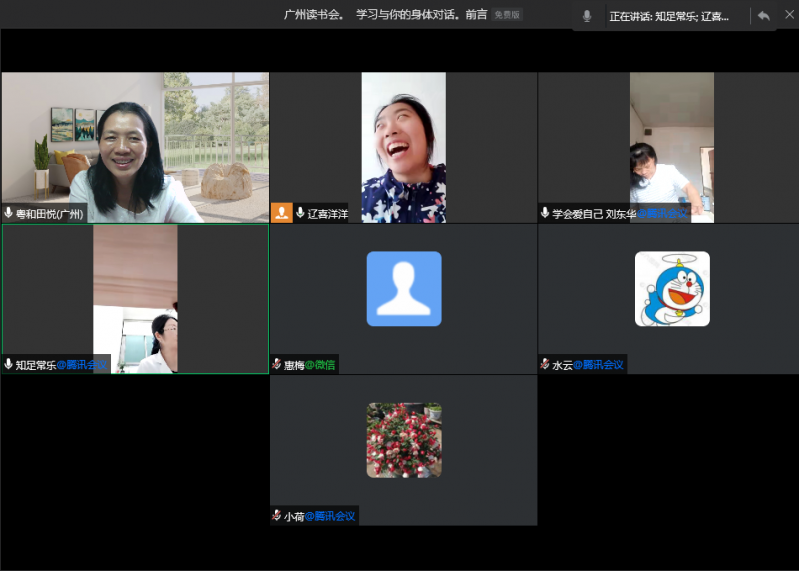This screenshot has width=799, height=571.
Task: Select 辽喜洋洋 laughing video tile
Action: tap(403, 140)
